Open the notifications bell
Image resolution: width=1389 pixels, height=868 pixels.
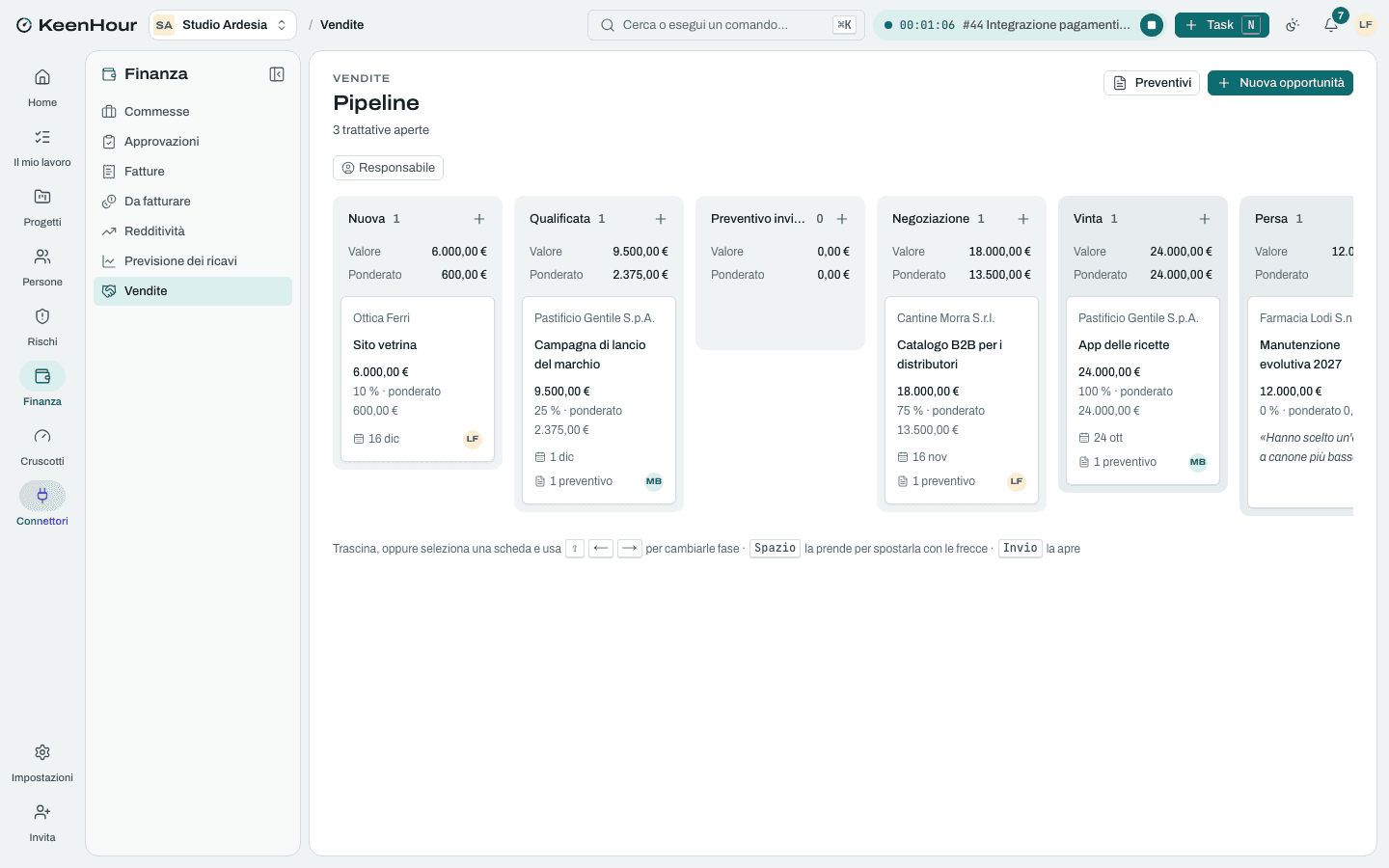click(1331, 25)
